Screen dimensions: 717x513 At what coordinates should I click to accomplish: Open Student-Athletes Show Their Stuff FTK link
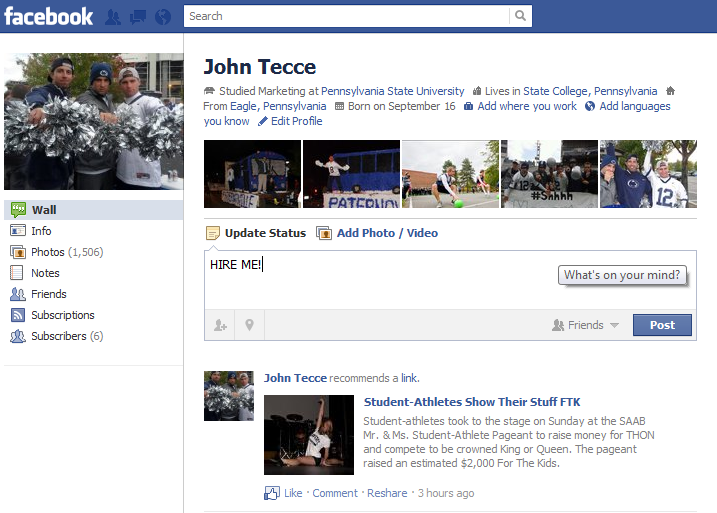point(471,402)
